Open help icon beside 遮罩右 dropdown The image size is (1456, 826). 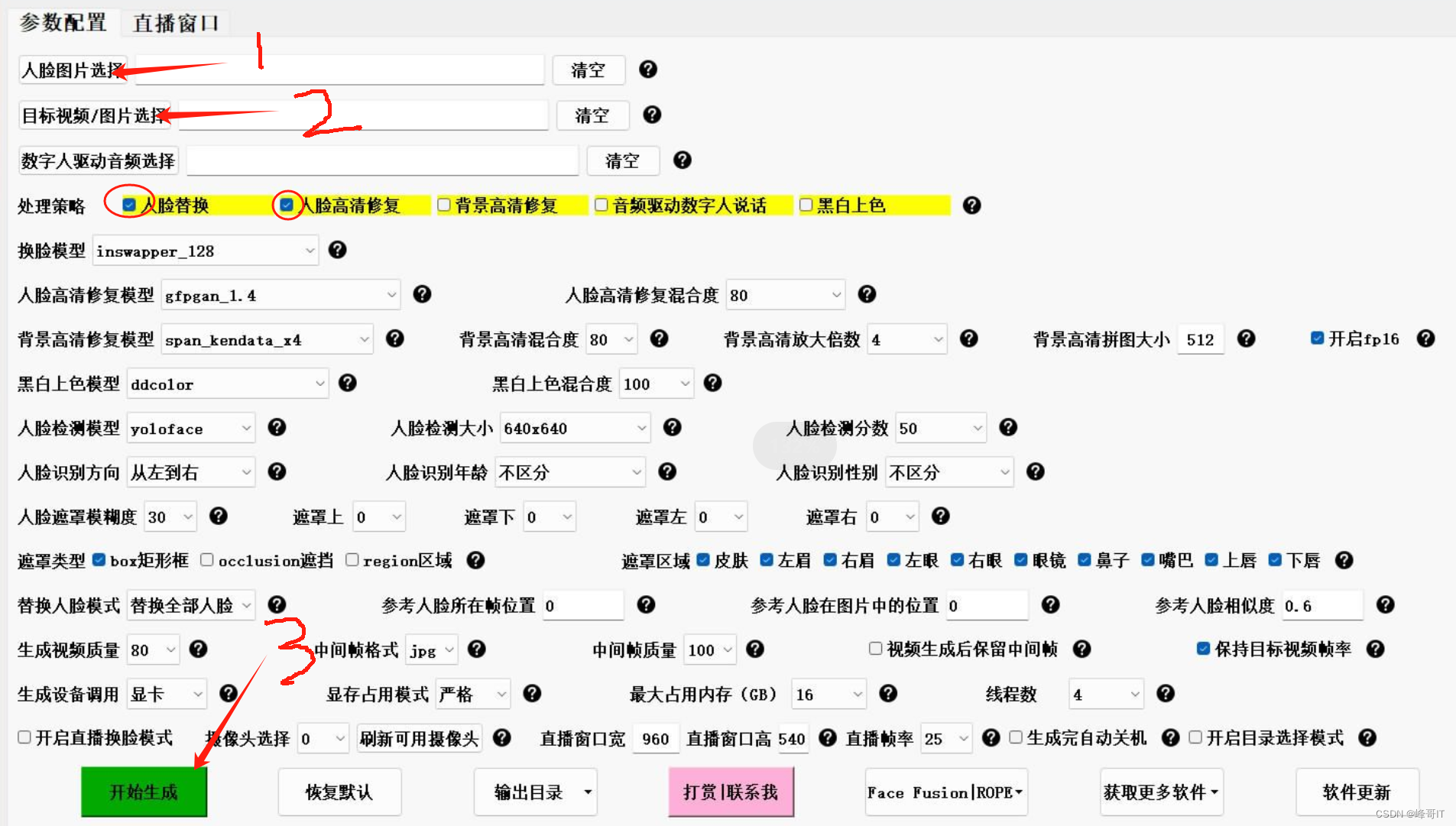click(941, 516)
